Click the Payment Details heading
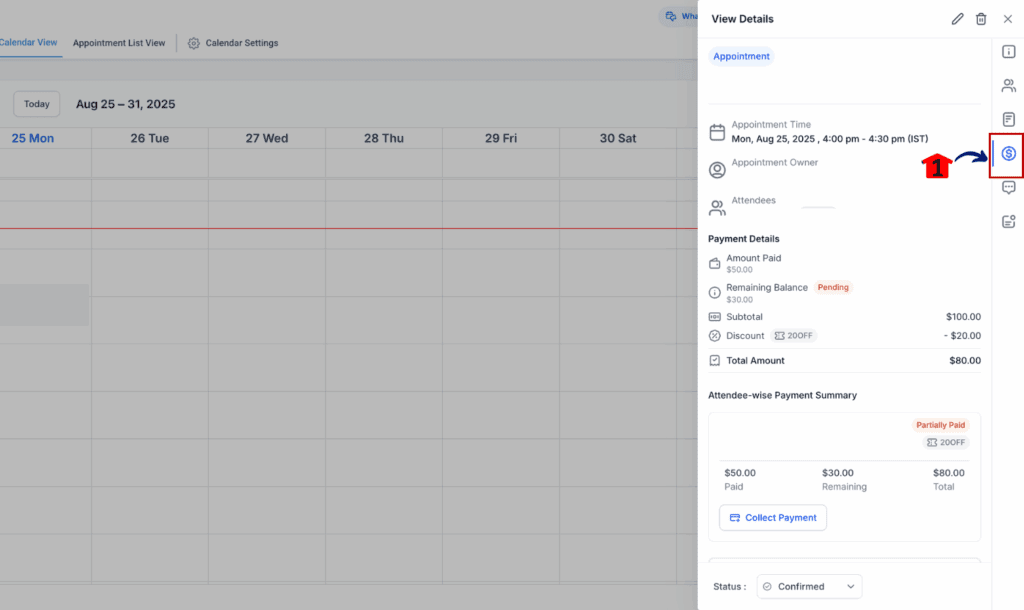 (x=744, y=239)
